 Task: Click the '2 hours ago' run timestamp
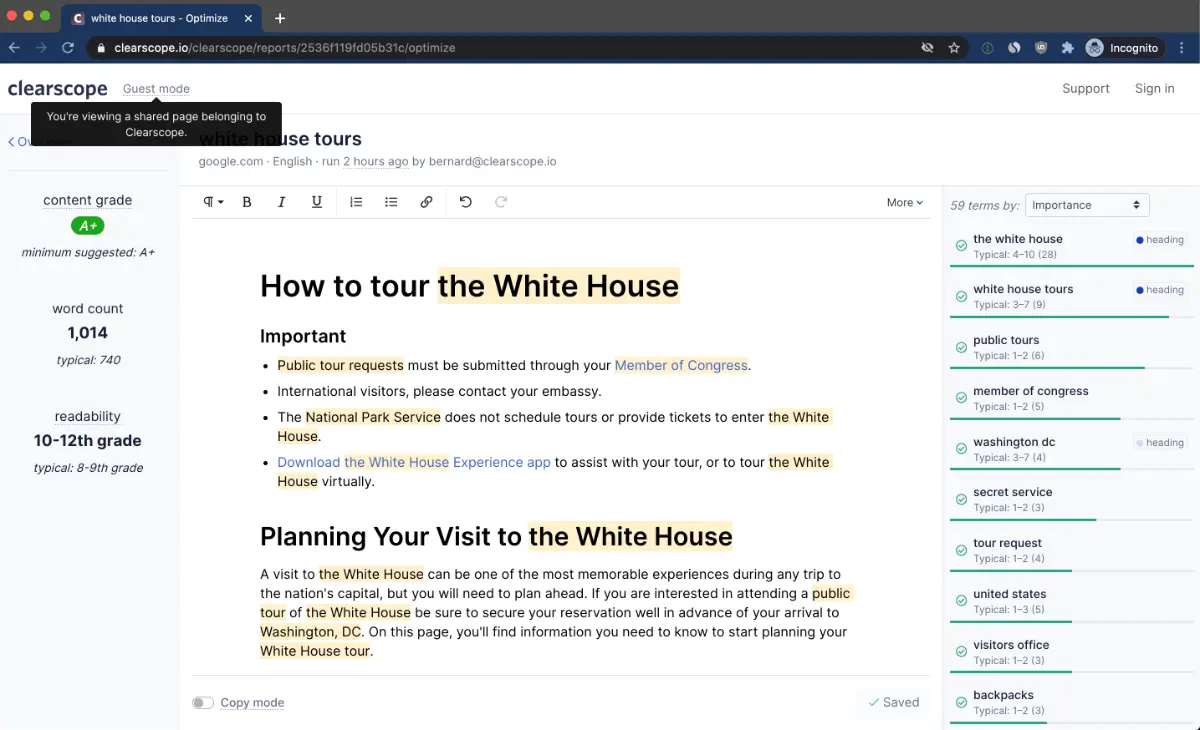[375, 161]
